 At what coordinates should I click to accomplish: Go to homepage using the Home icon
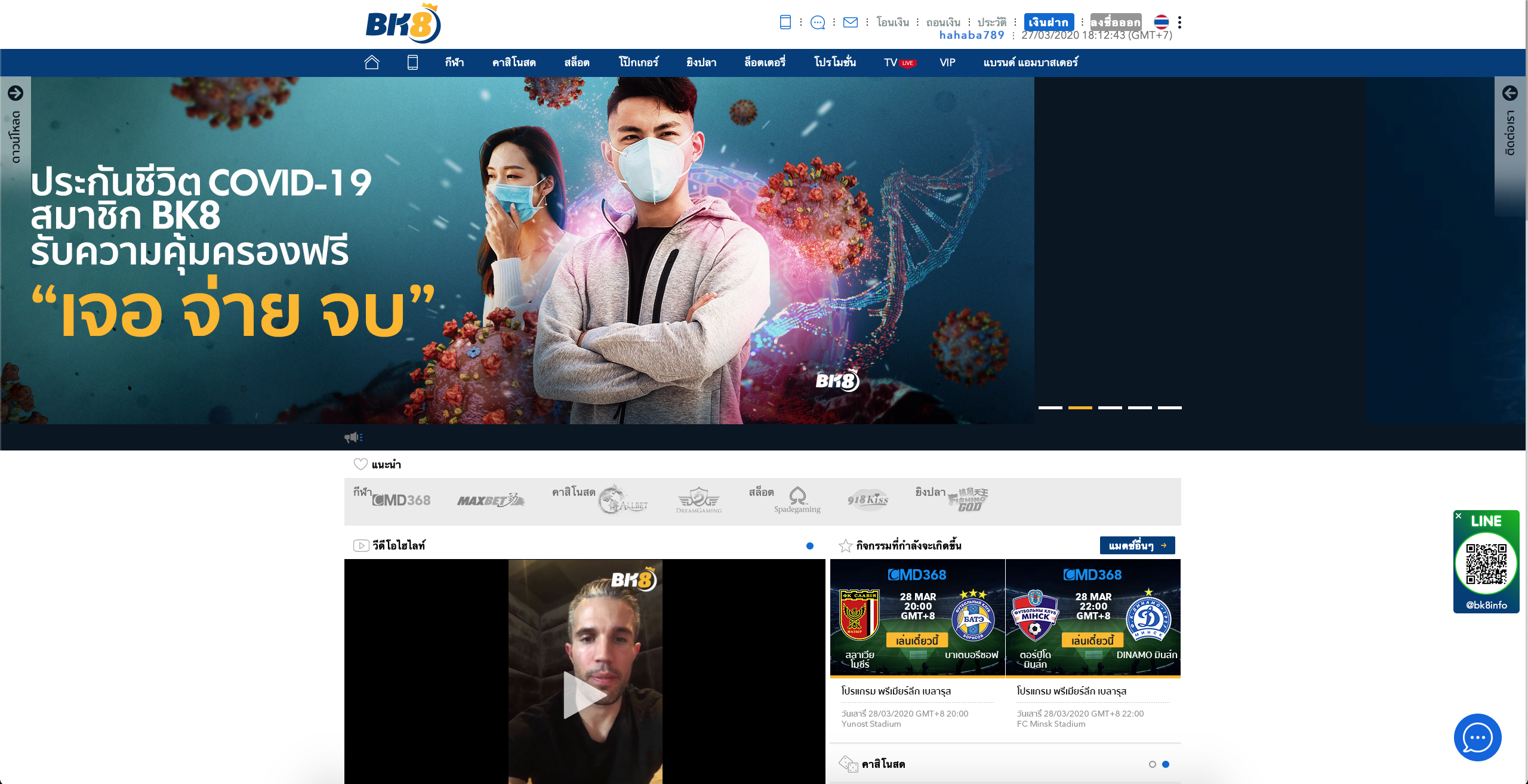point(372,62)
